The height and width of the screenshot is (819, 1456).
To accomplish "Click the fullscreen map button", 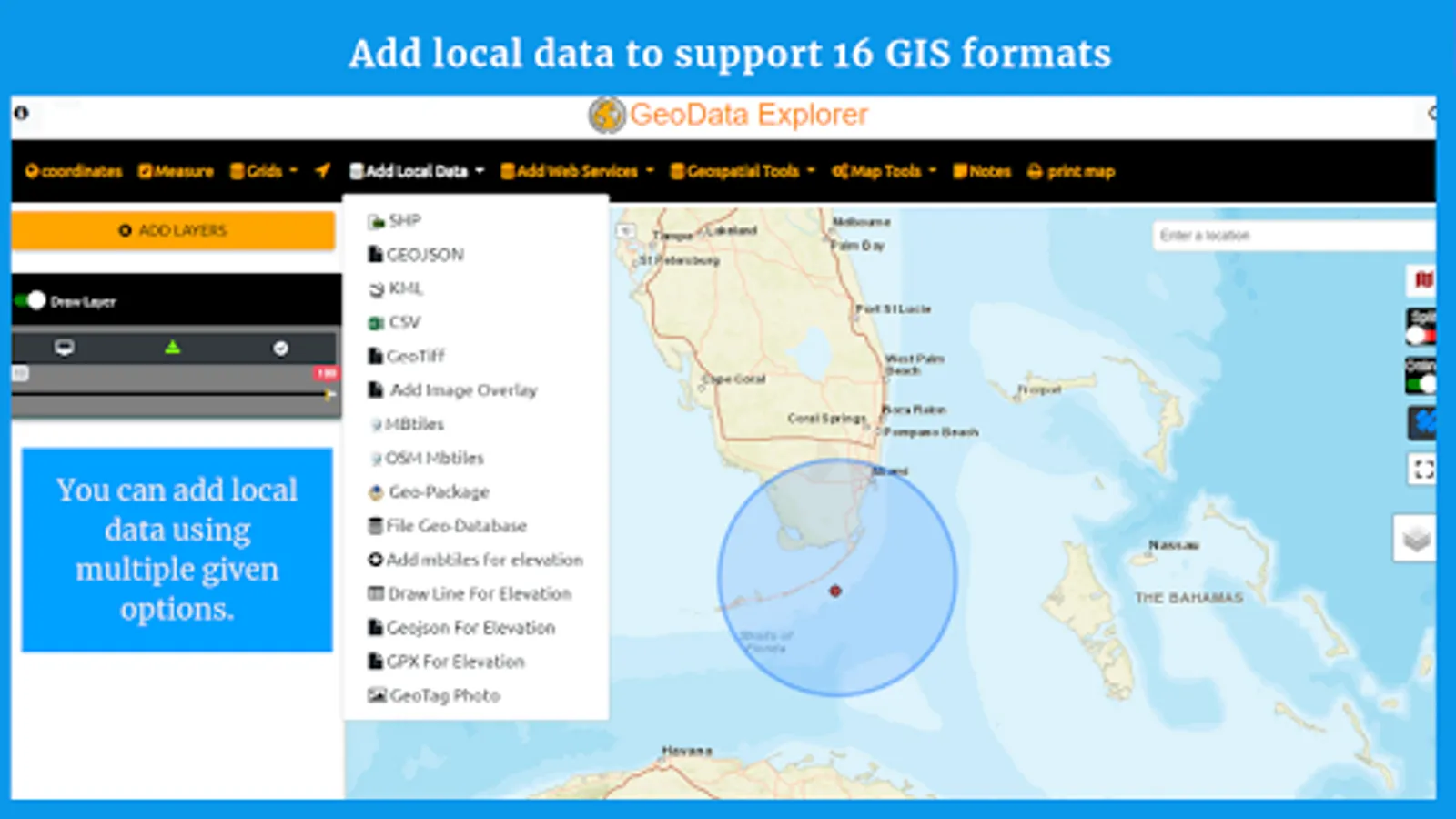I will 1422,470.
